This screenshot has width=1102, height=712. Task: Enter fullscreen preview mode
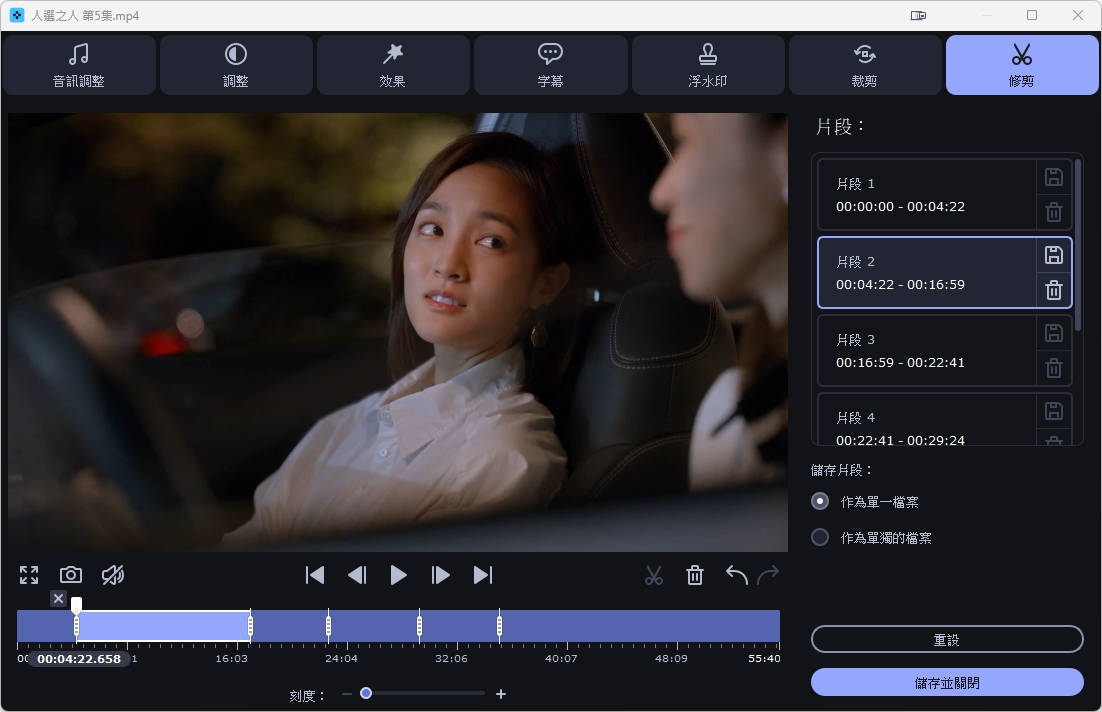(29, 575)
